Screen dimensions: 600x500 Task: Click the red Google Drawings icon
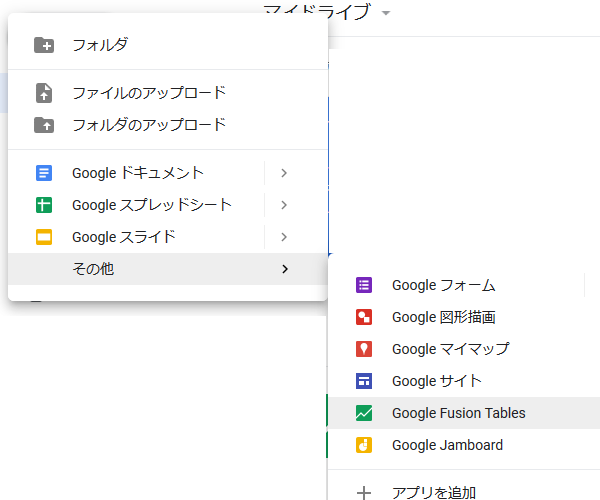(364, 317)
